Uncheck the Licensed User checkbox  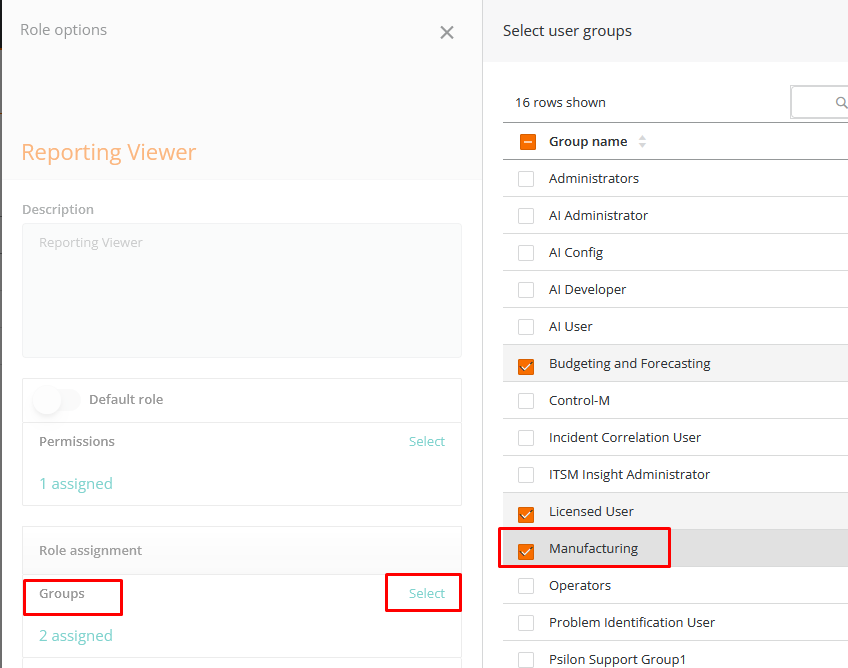526,513
